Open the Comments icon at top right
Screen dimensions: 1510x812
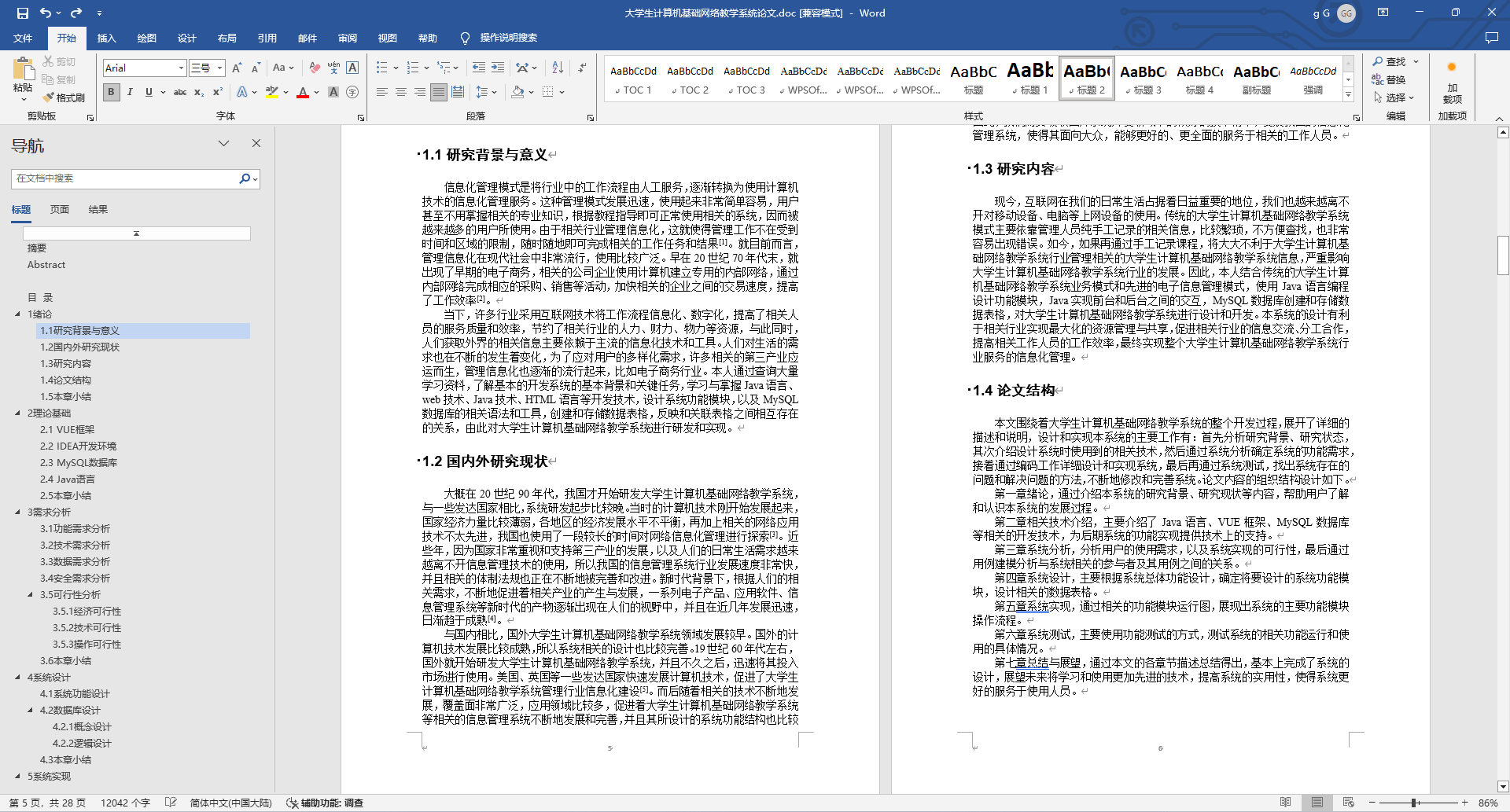(x=1491, y=38)
